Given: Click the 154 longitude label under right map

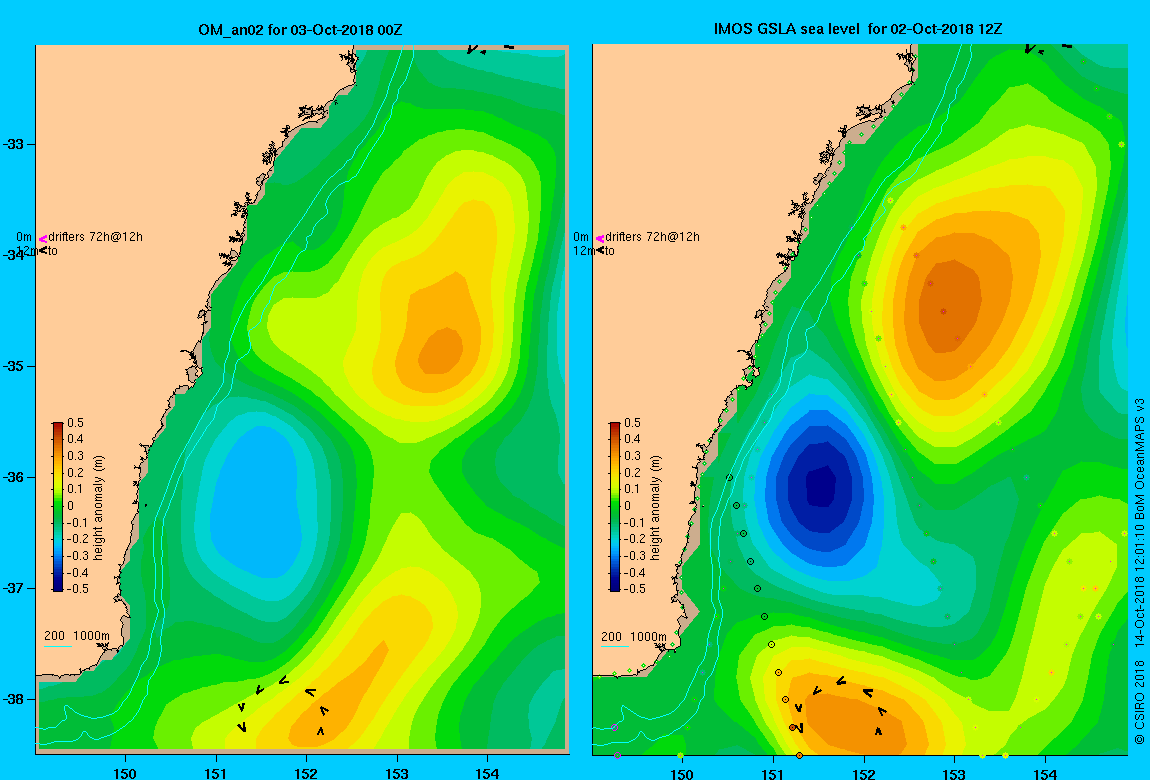Looking at the screenshot, I should coord(1045,773).
